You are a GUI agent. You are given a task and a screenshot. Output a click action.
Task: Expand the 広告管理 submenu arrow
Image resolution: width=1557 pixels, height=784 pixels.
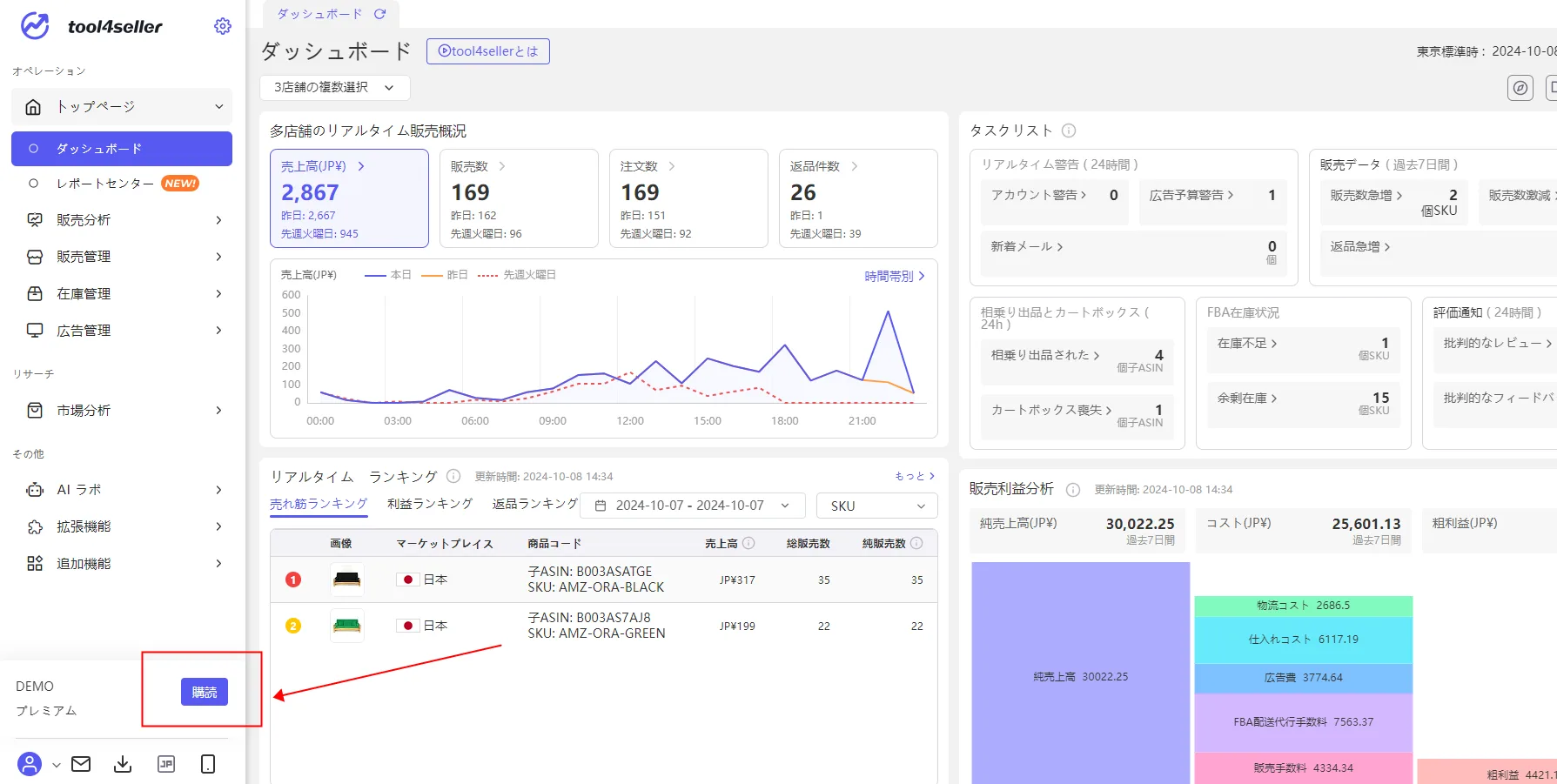(x=218, y=331)
